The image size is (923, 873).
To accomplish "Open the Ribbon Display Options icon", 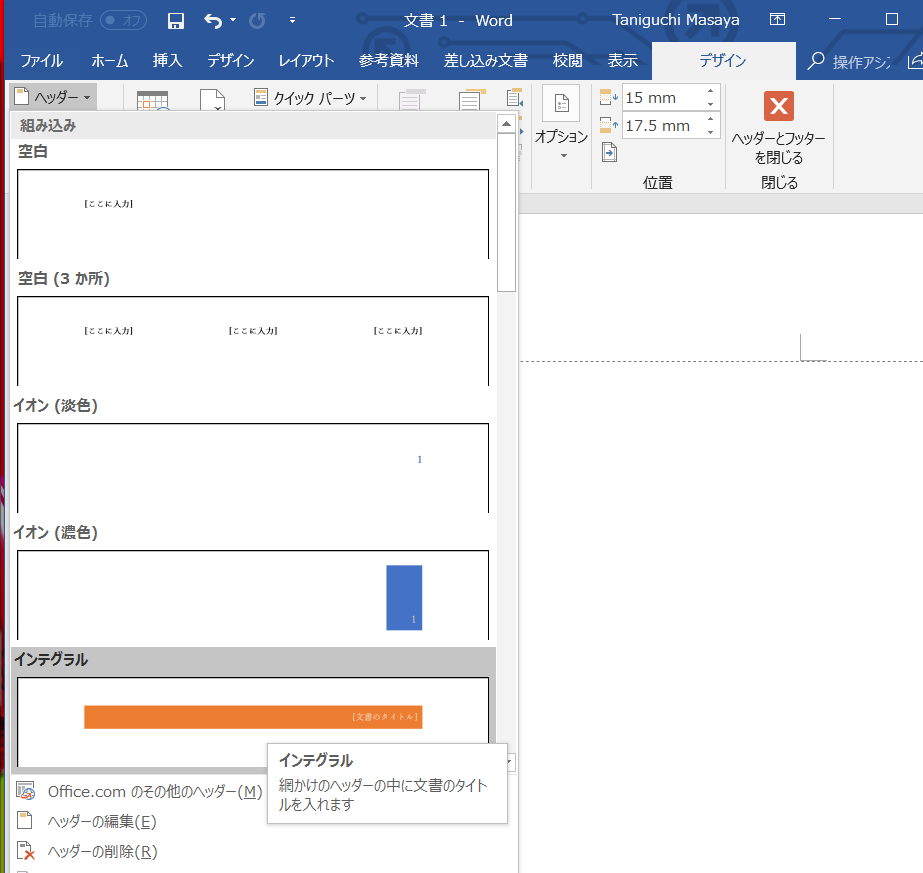I will point(777,19).
